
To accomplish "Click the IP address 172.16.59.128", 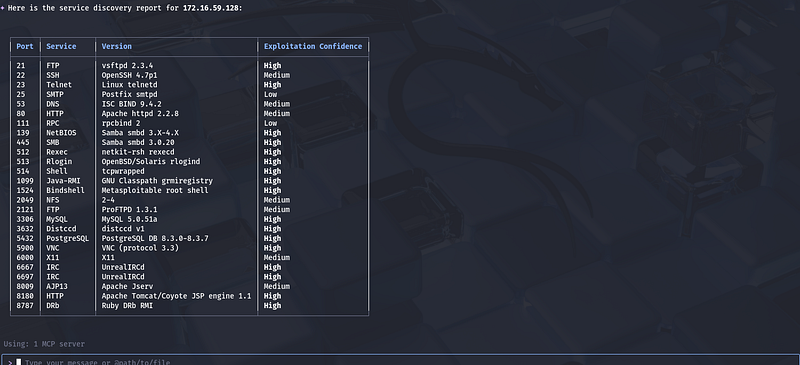I will tap(210, 8).
